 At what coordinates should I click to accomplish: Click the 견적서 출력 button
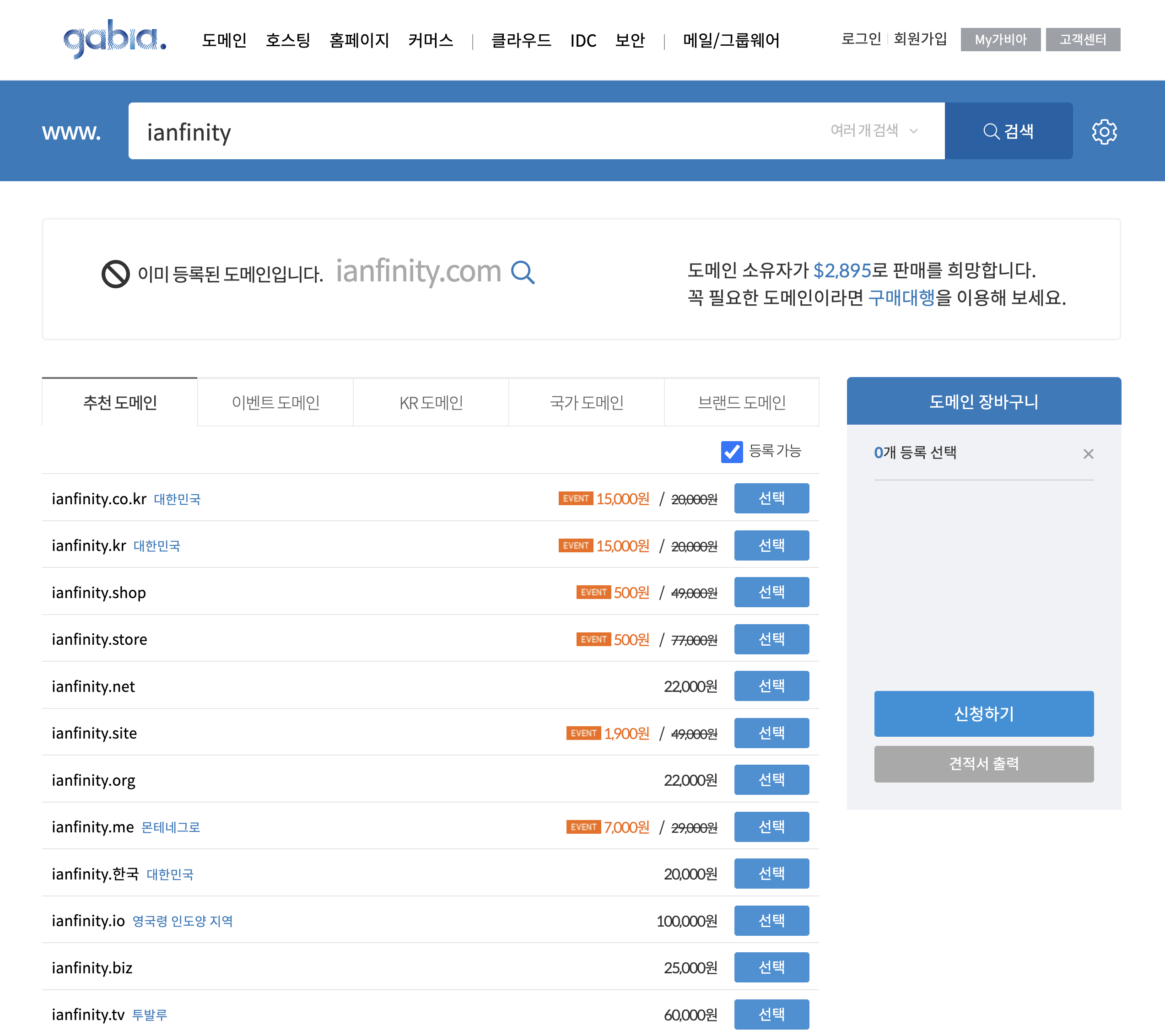pos(984,764)
